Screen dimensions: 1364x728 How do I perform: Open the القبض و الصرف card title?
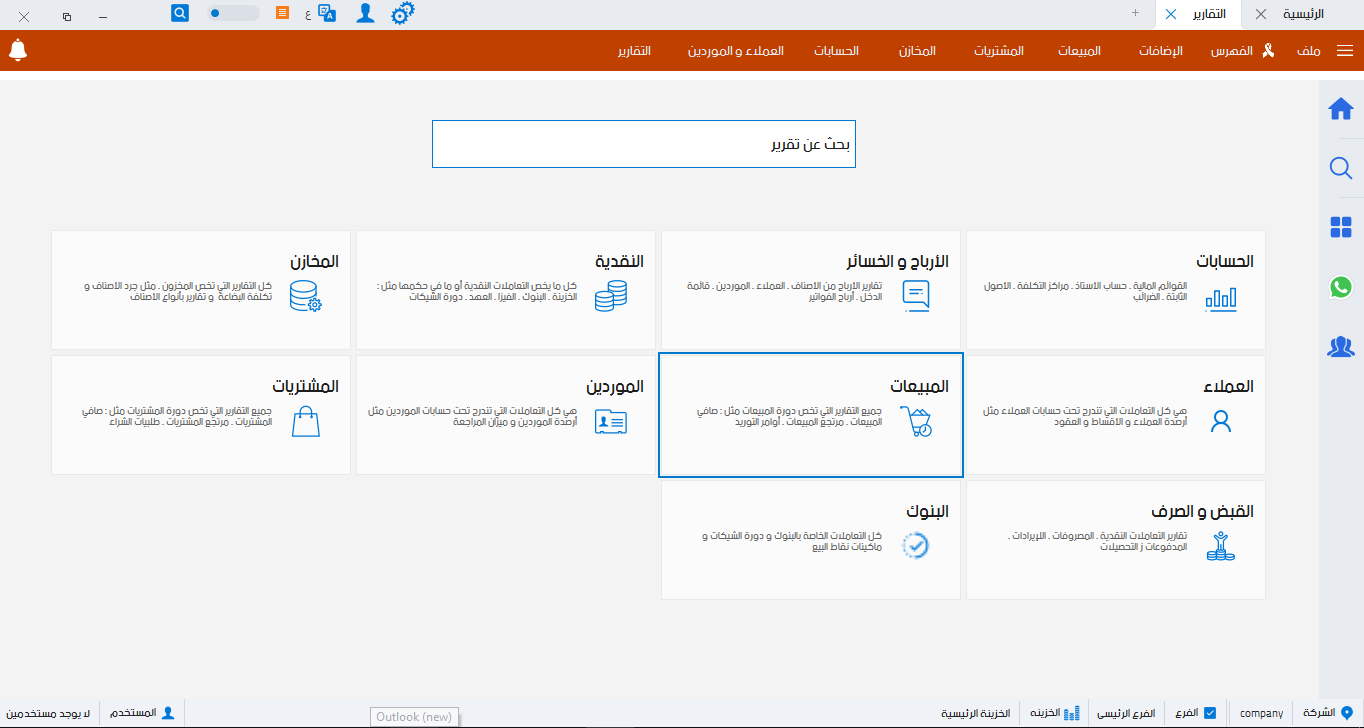tap(1201, 512)
